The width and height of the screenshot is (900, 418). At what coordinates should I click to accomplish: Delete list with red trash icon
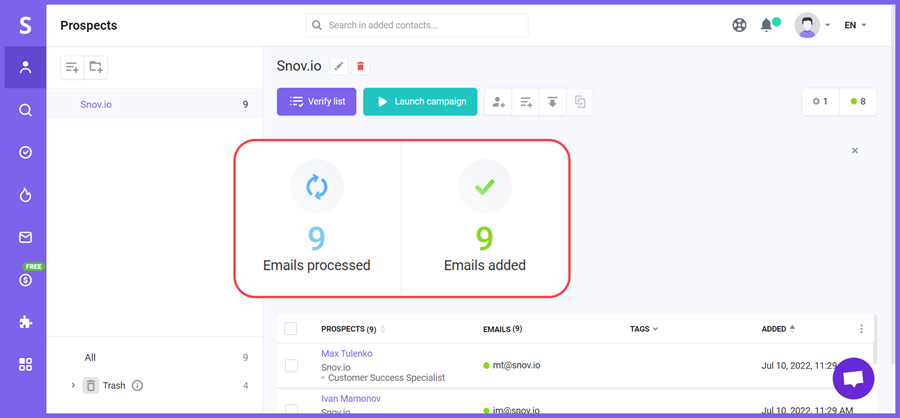click(x=360, y=67)
